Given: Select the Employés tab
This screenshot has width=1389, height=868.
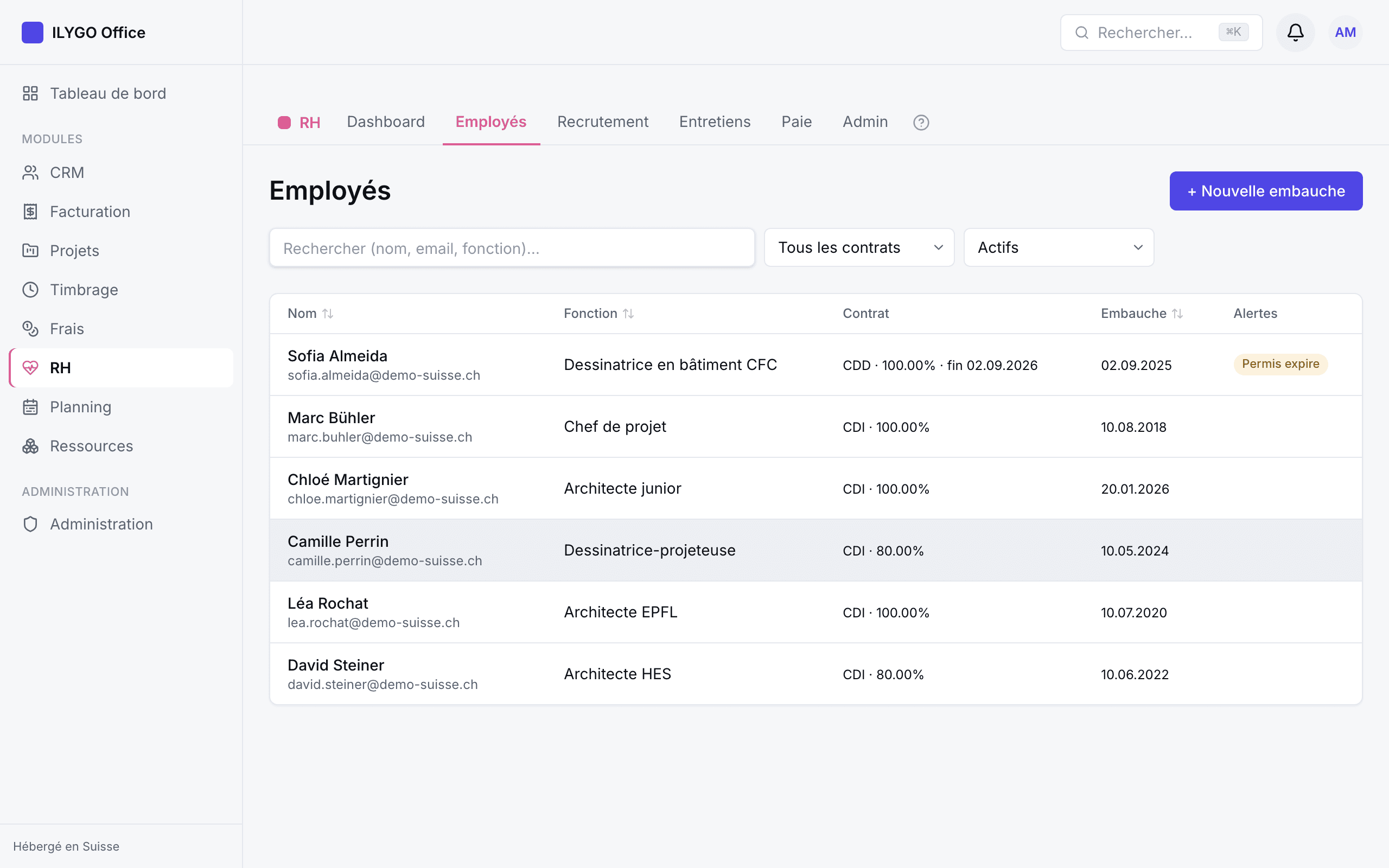Looking at the screenshot, I should pyautogui.click(x=490, y=122).
